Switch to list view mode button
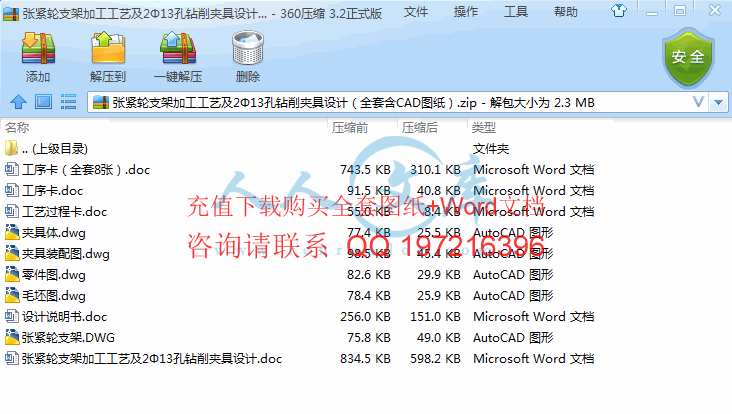This screenshot has height=414, width=732. 68,102
